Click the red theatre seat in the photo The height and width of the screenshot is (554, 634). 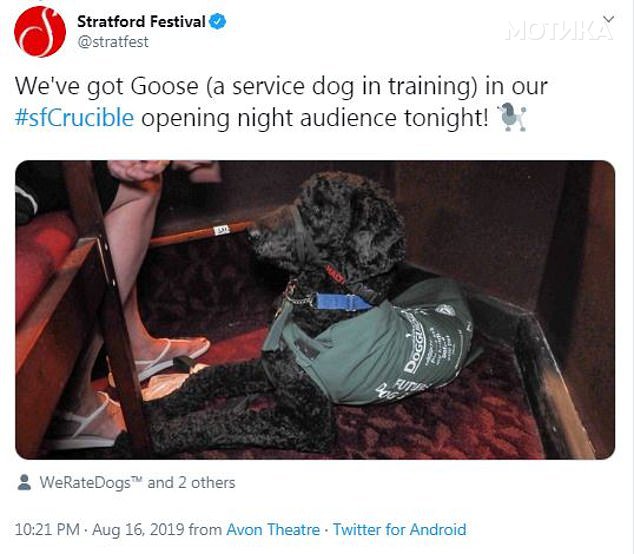click(x=42, y=259)
